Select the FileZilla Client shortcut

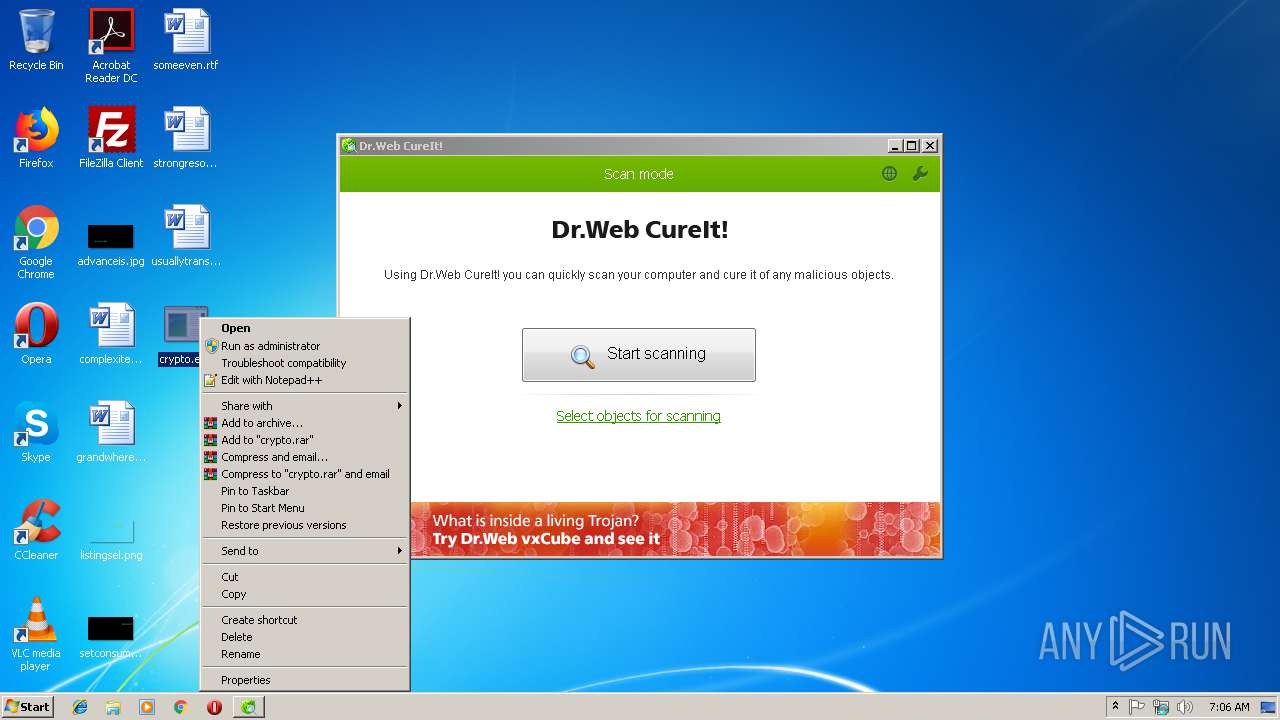click(111, 138)
